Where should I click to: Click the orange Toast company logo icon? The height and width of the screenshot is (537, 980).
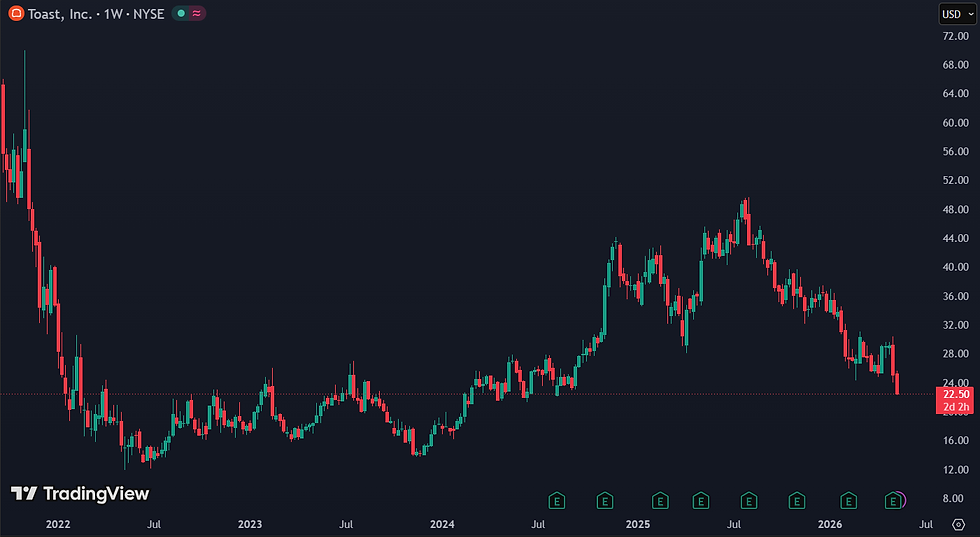click(x=16, y=13)
